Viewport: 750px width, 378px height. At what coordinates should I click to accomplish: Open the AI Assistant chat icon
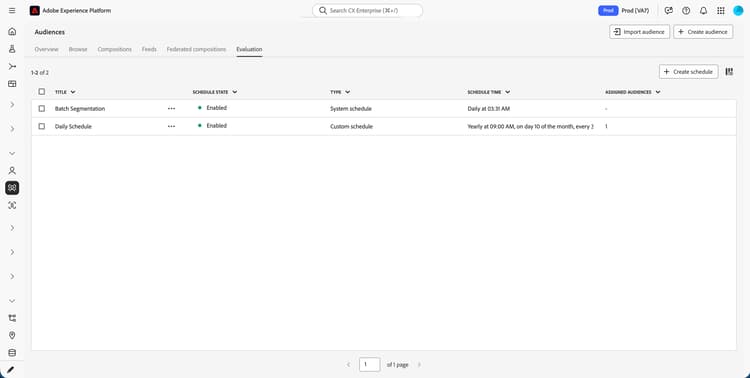click(669, 11)
